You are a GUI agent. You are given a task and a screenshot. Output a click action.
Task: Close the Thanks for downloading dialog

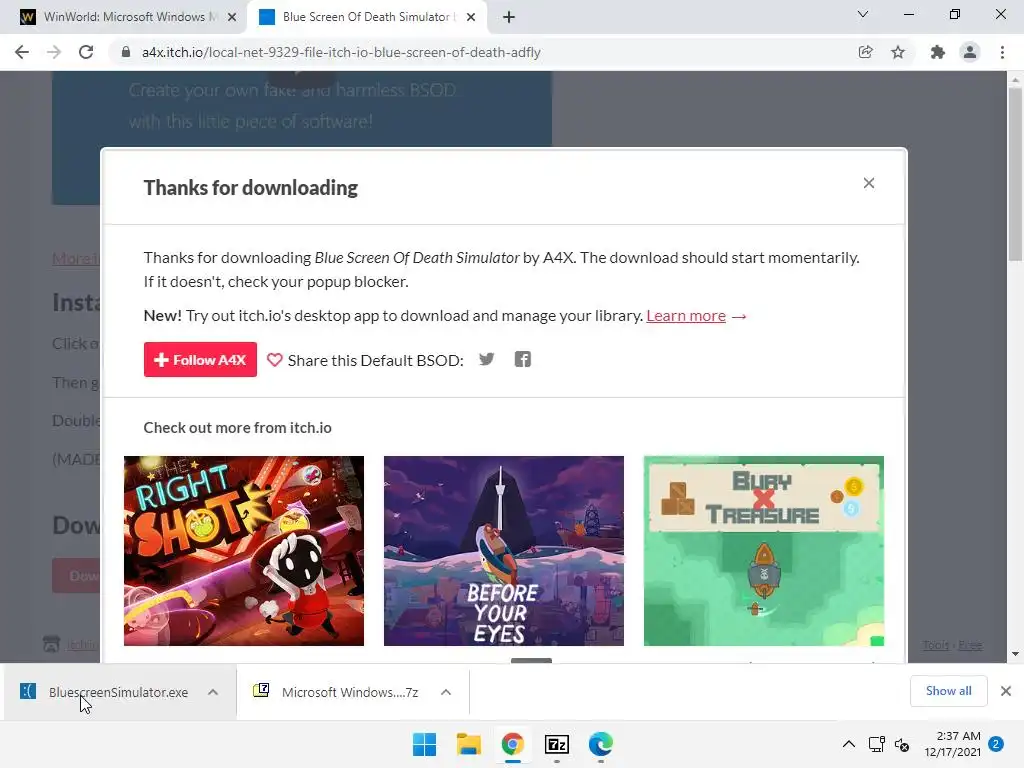[869, 183]
